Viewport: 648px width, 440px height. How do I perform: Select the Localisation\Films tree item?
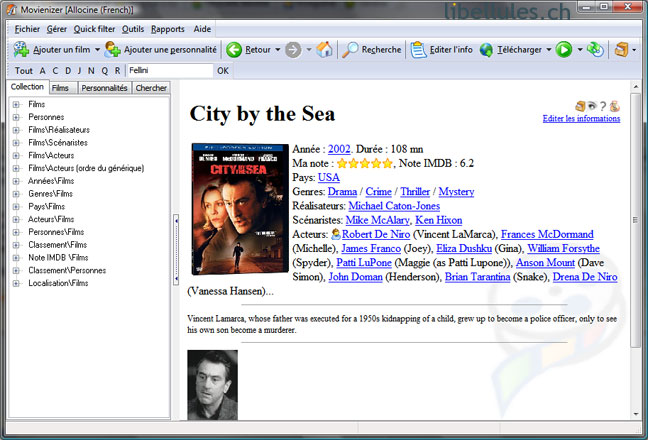click(58, 283)
